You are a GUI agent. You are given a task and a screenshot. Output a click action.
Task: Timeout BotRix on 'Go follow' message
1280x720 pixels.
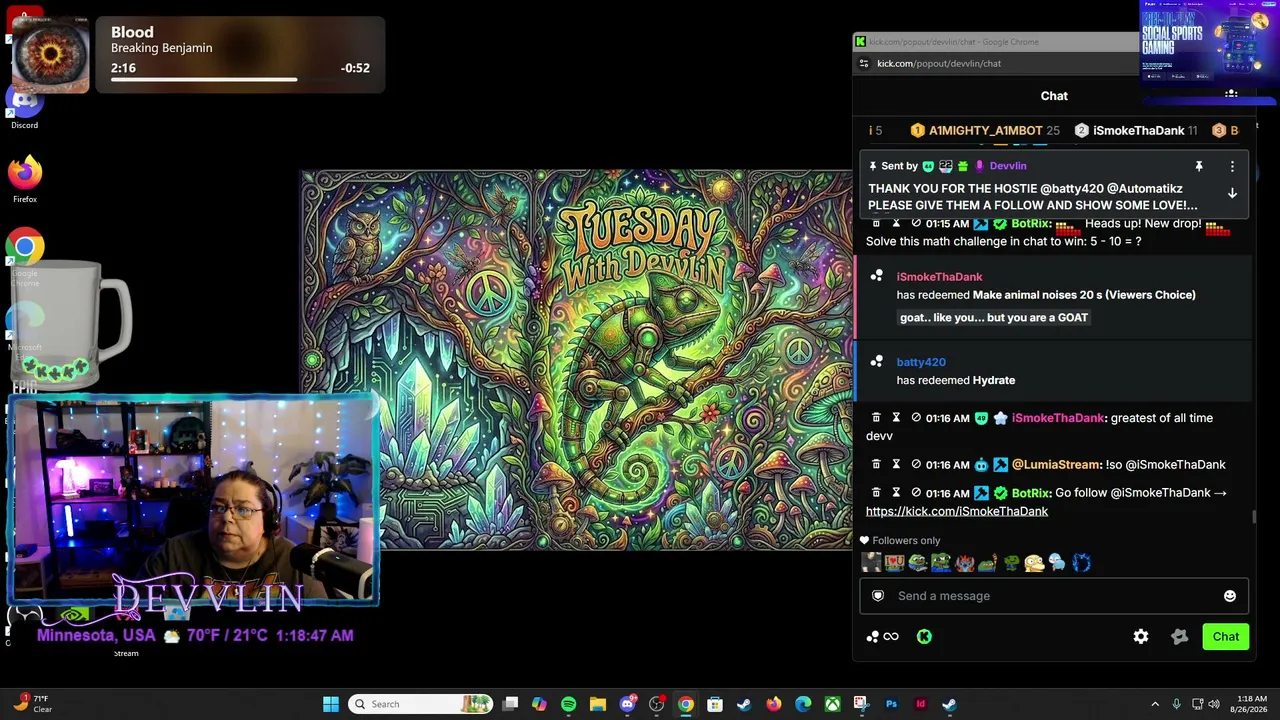point(896,492)
